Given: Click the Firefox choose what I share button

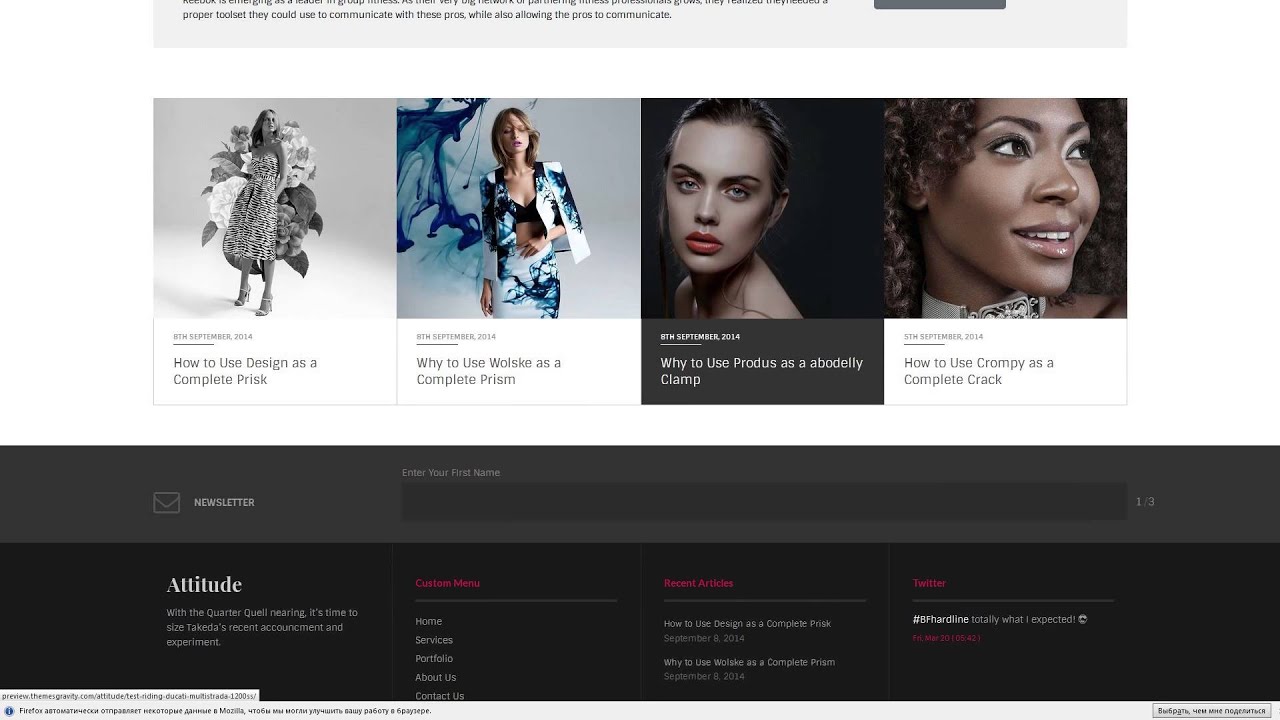Looking at the screenshot, I should click(1211, 711).
